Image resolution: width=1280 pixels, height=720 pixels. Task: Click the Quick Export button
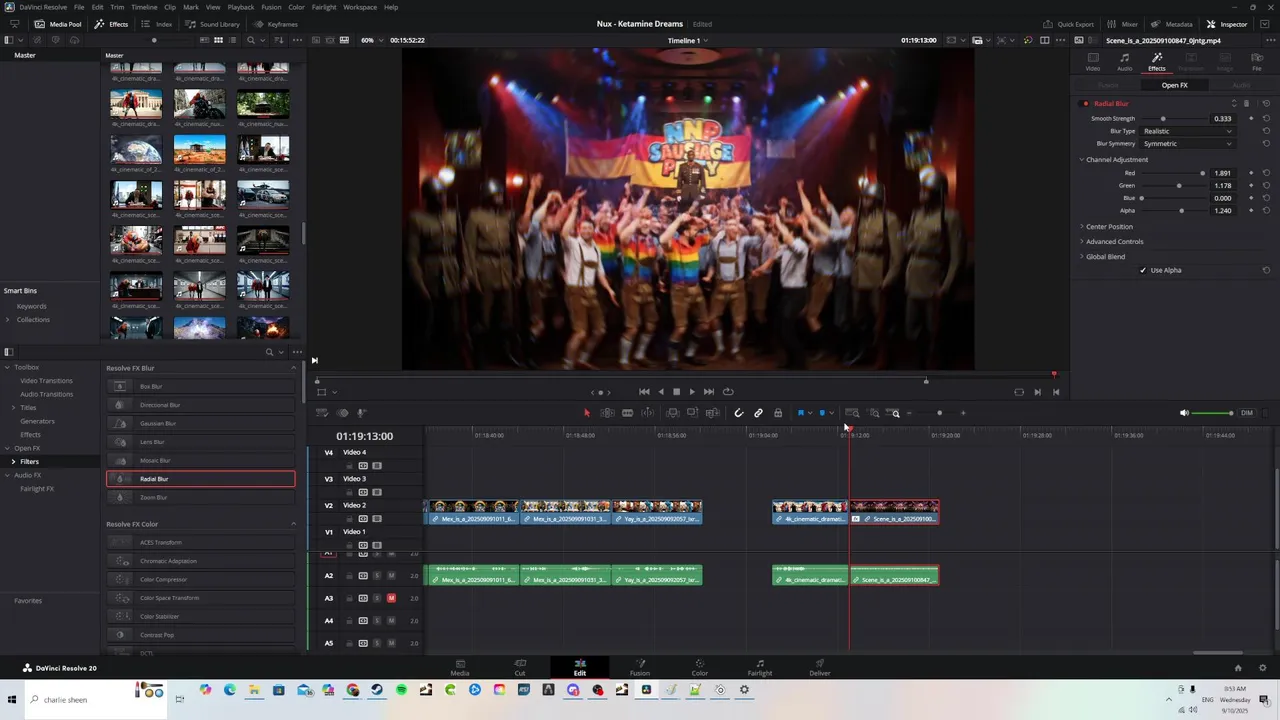pyautogui.click(x=1068, y=24)
